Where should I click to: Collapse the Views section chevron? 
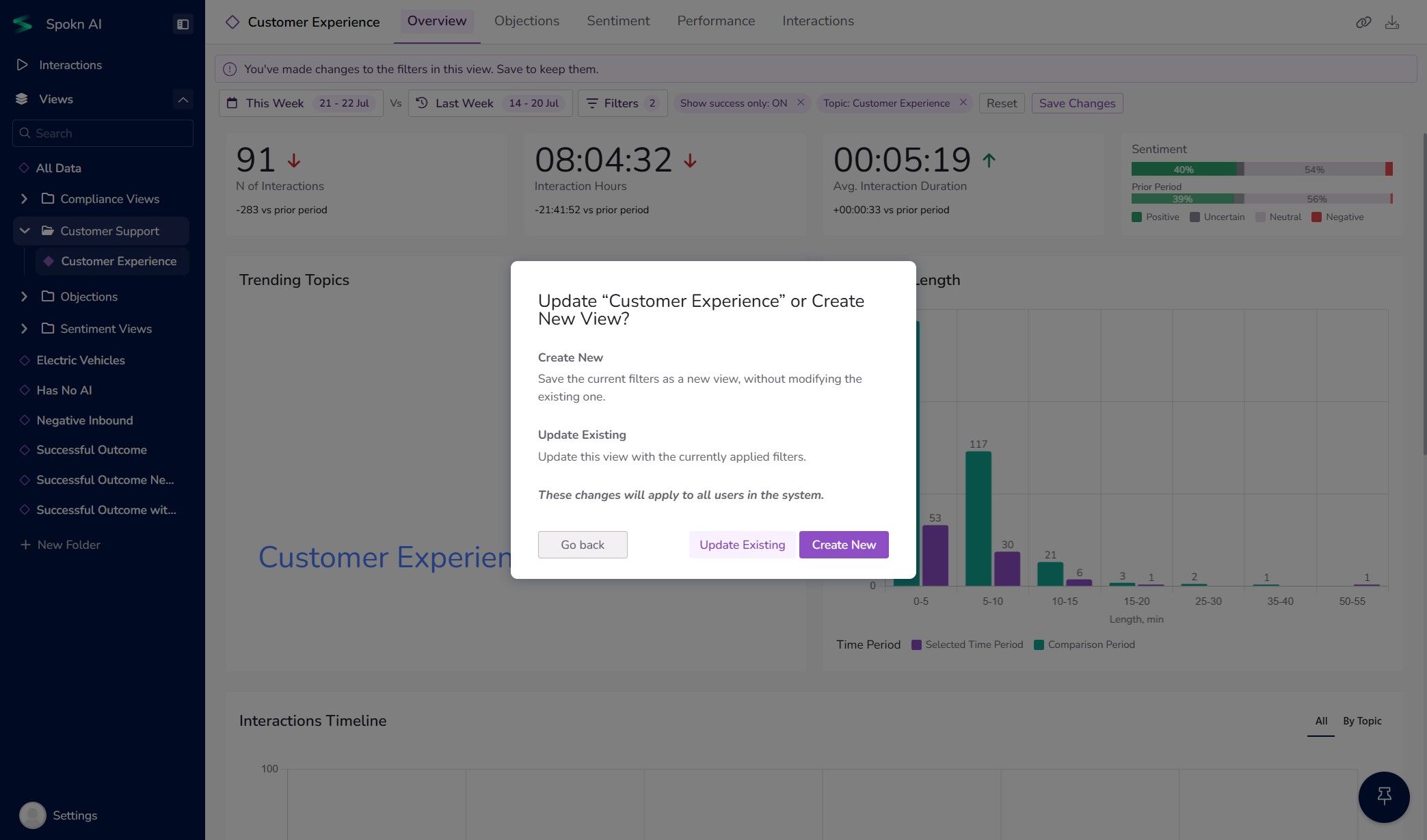(183, 99)
